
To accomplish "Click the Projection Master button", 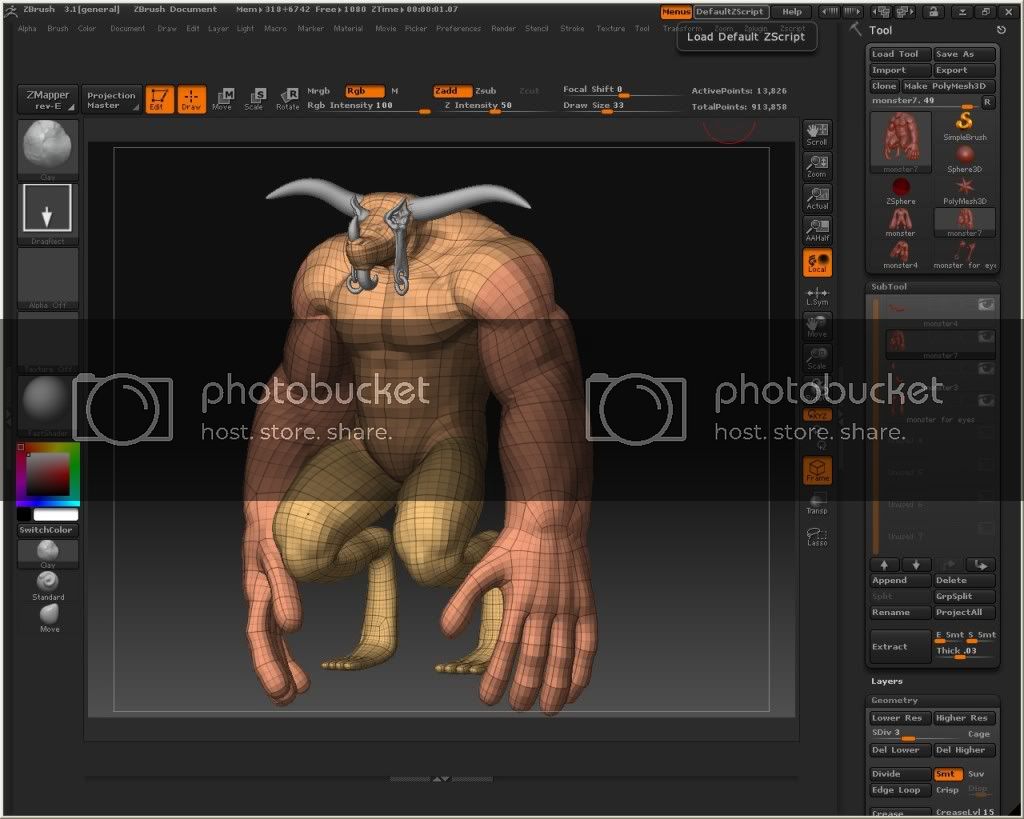I will point(111,100).
